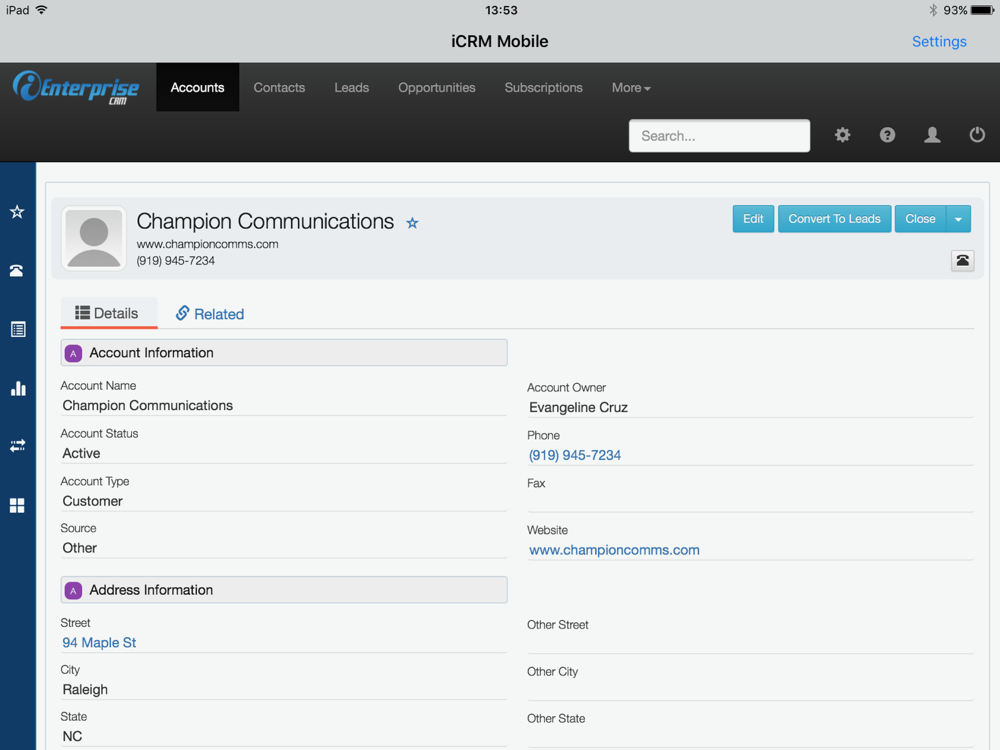This screenshot has width=1000, height=750.
Task: Expand the dropdown arrow beside Close
Action: [959, 219]
